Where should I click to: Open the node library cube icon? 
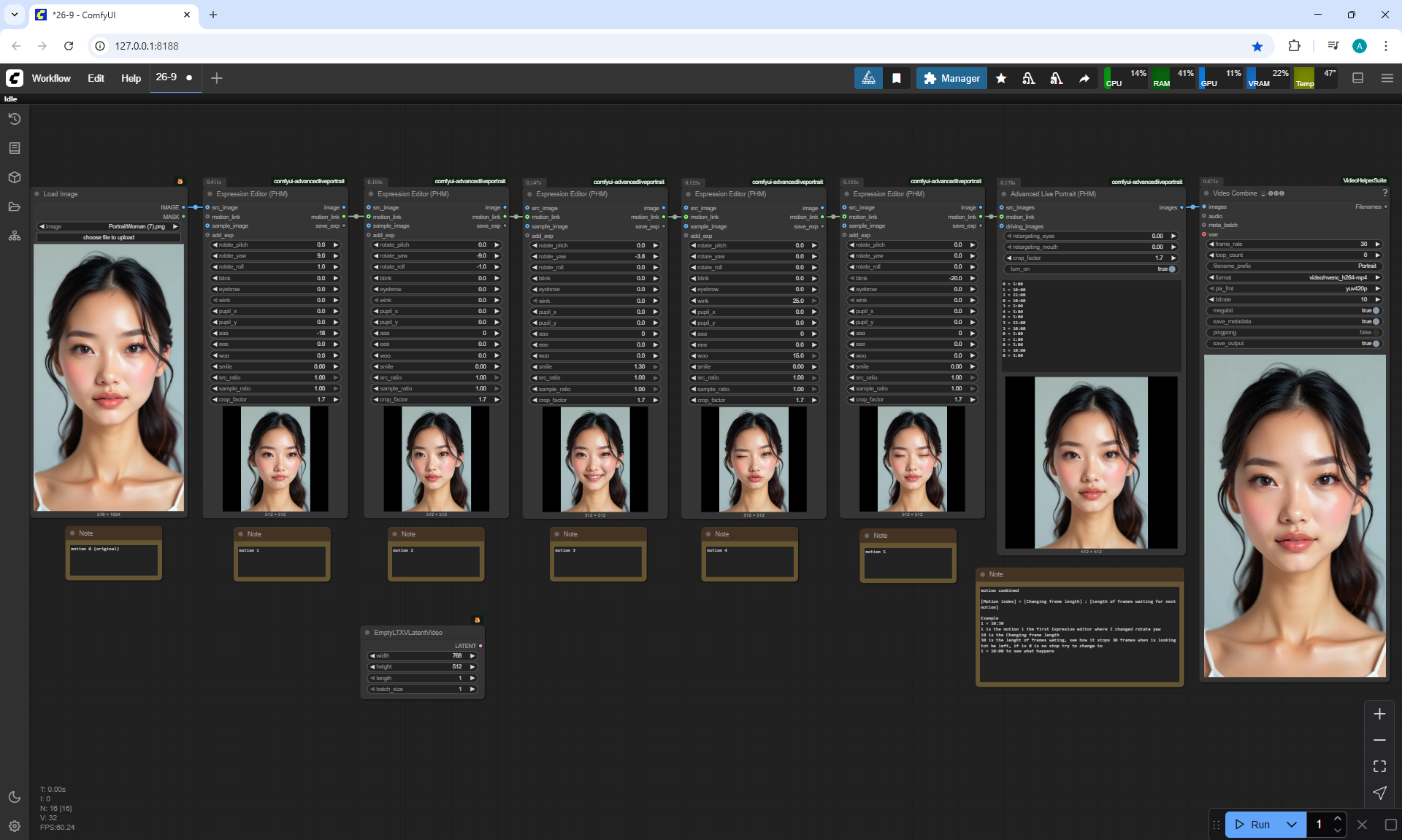pyautogui.click(x=15, y=177)
